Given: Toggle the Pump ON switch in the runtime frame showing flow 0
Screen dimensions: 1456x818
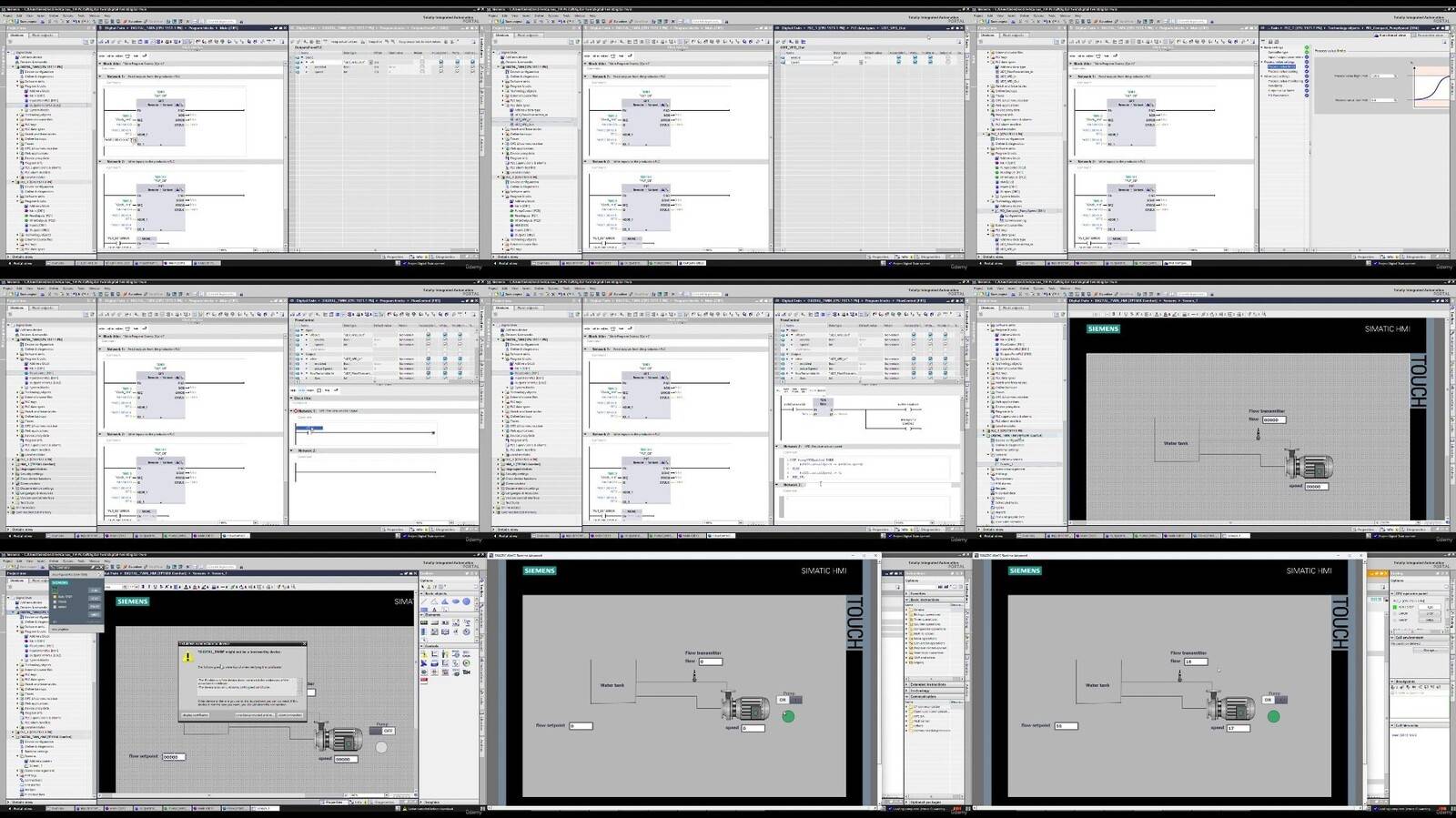Looking at the screenshot, I should (789, 700).
